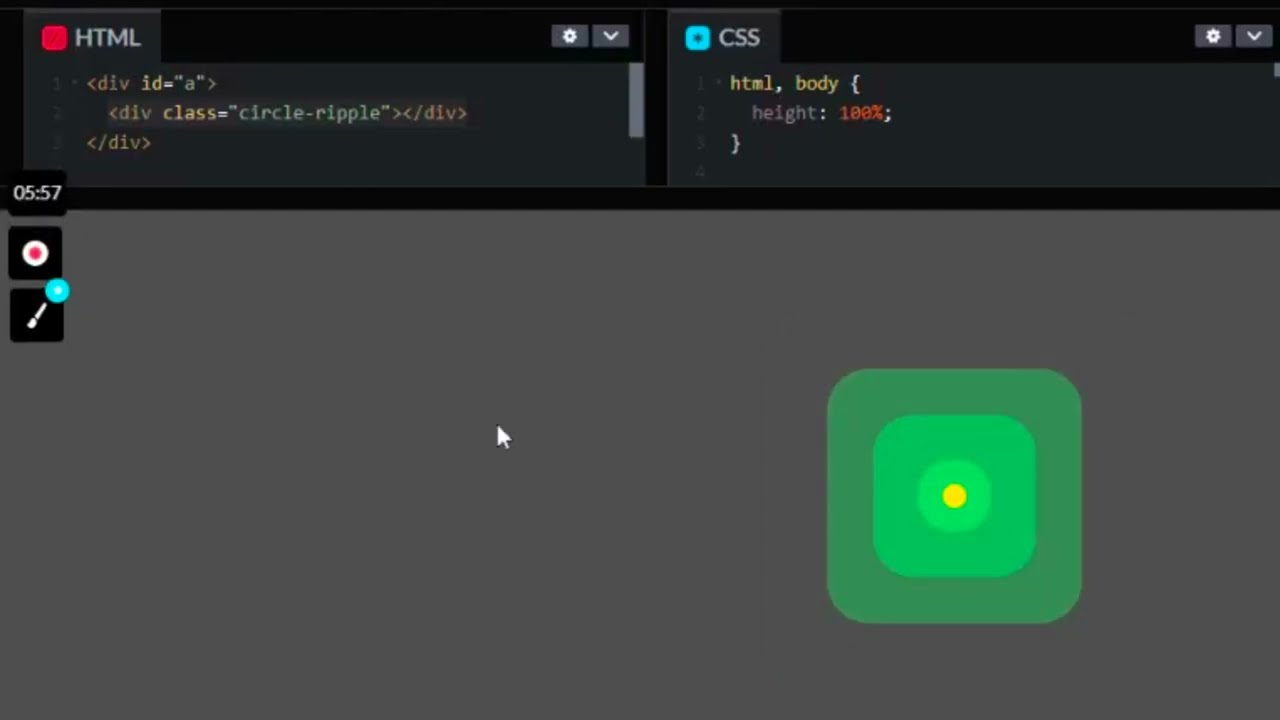The width and height of the screenshot is (1280, 720).
Task: Click the closing '</div>' code line
Action: click(x=118, y=143)
